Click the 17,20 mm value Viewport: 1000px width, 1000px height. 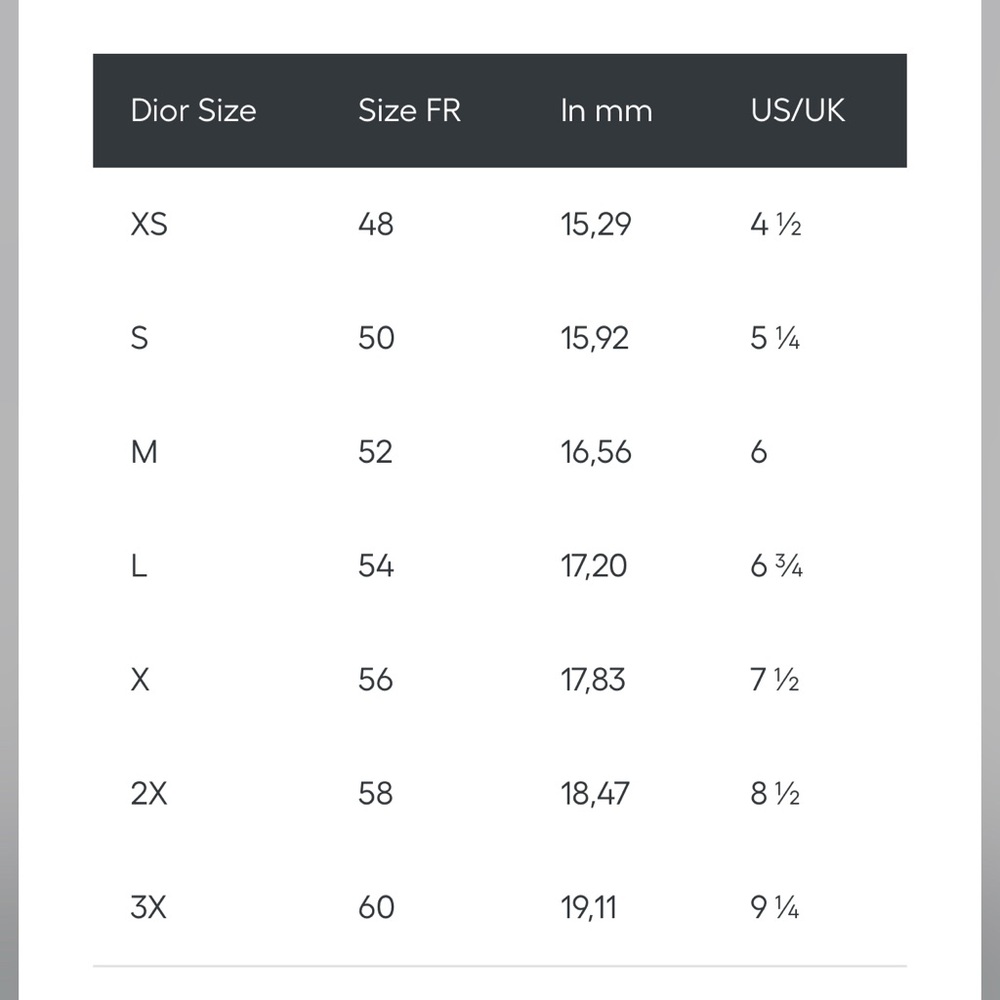pyautogui.click(x=594, y=566)
